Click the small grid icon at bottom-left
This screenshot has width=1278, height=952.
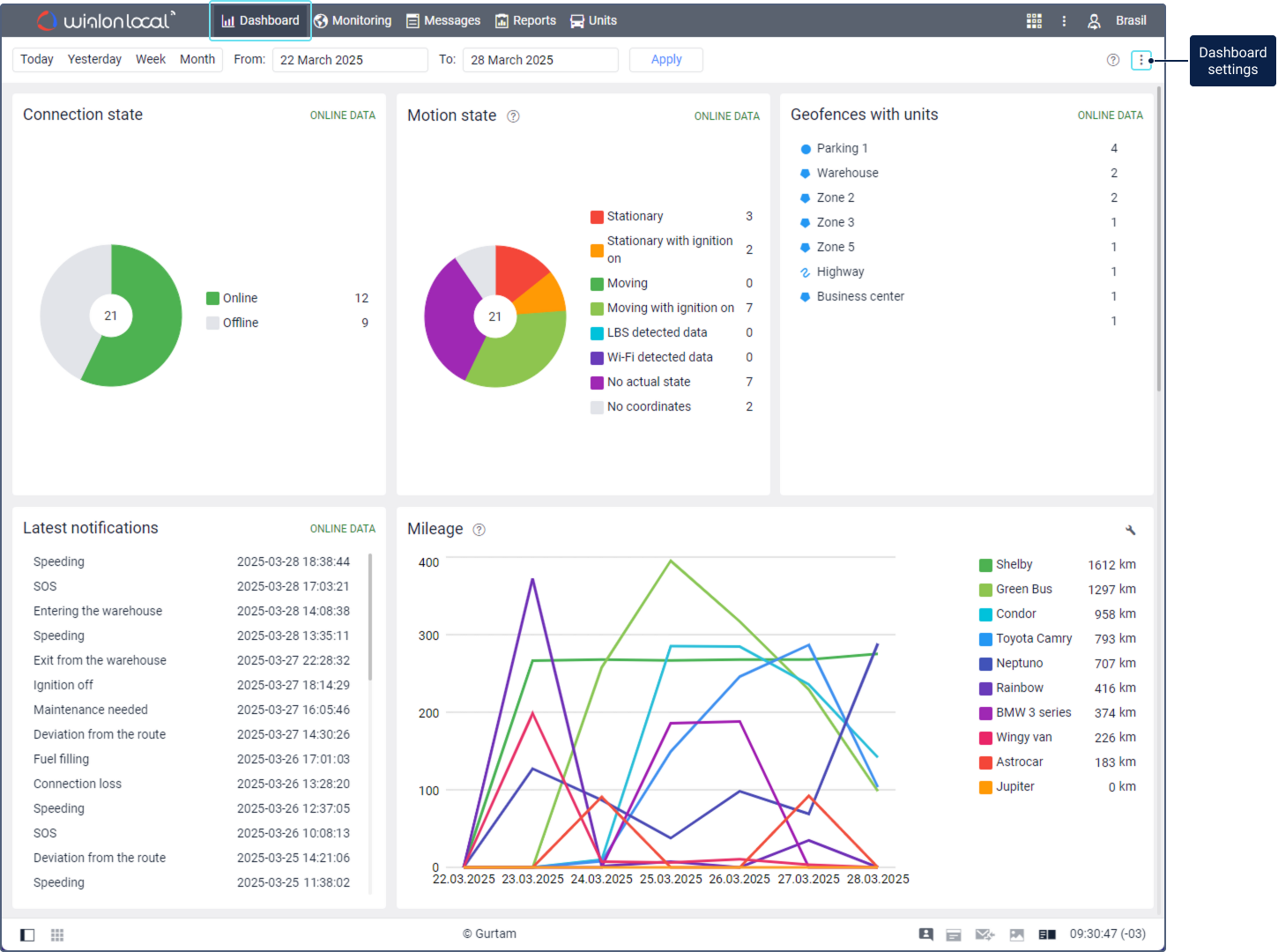point(57,934)
